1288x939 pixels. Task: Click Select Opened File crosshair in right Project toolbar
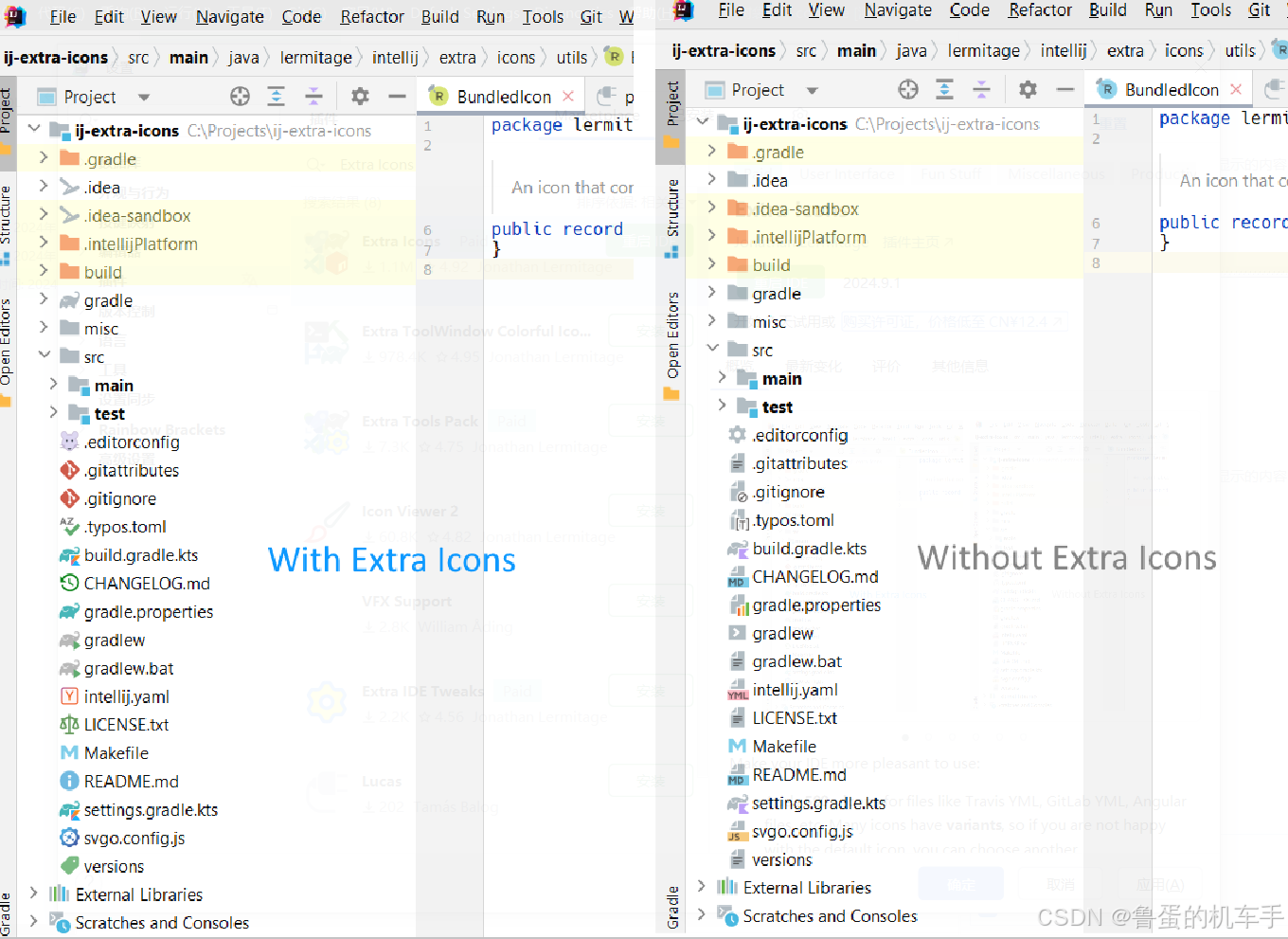pyautogui.click(x=908, y=89)
